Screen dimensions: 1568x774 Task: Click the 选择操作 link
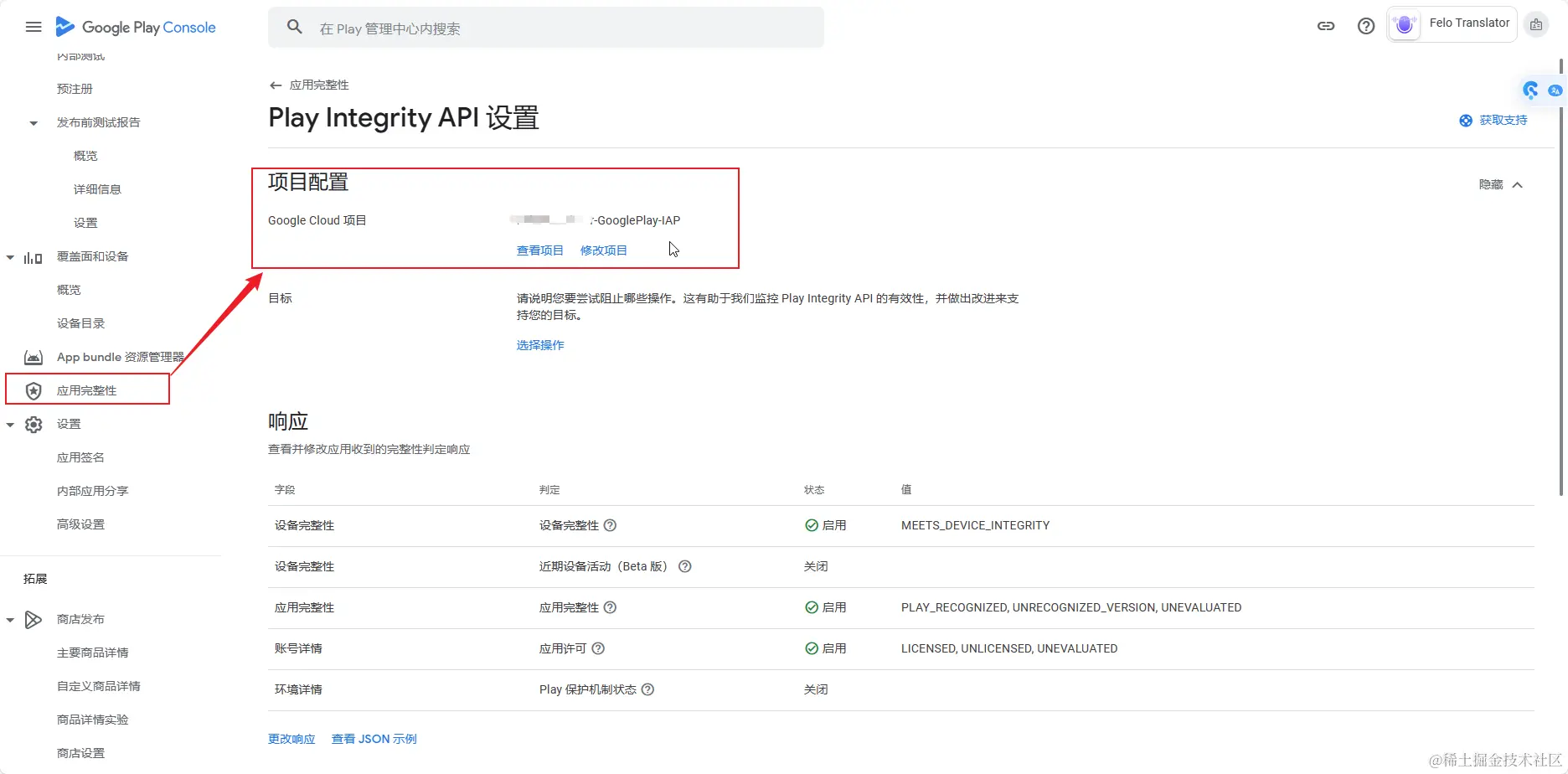(x=540, y=345)
